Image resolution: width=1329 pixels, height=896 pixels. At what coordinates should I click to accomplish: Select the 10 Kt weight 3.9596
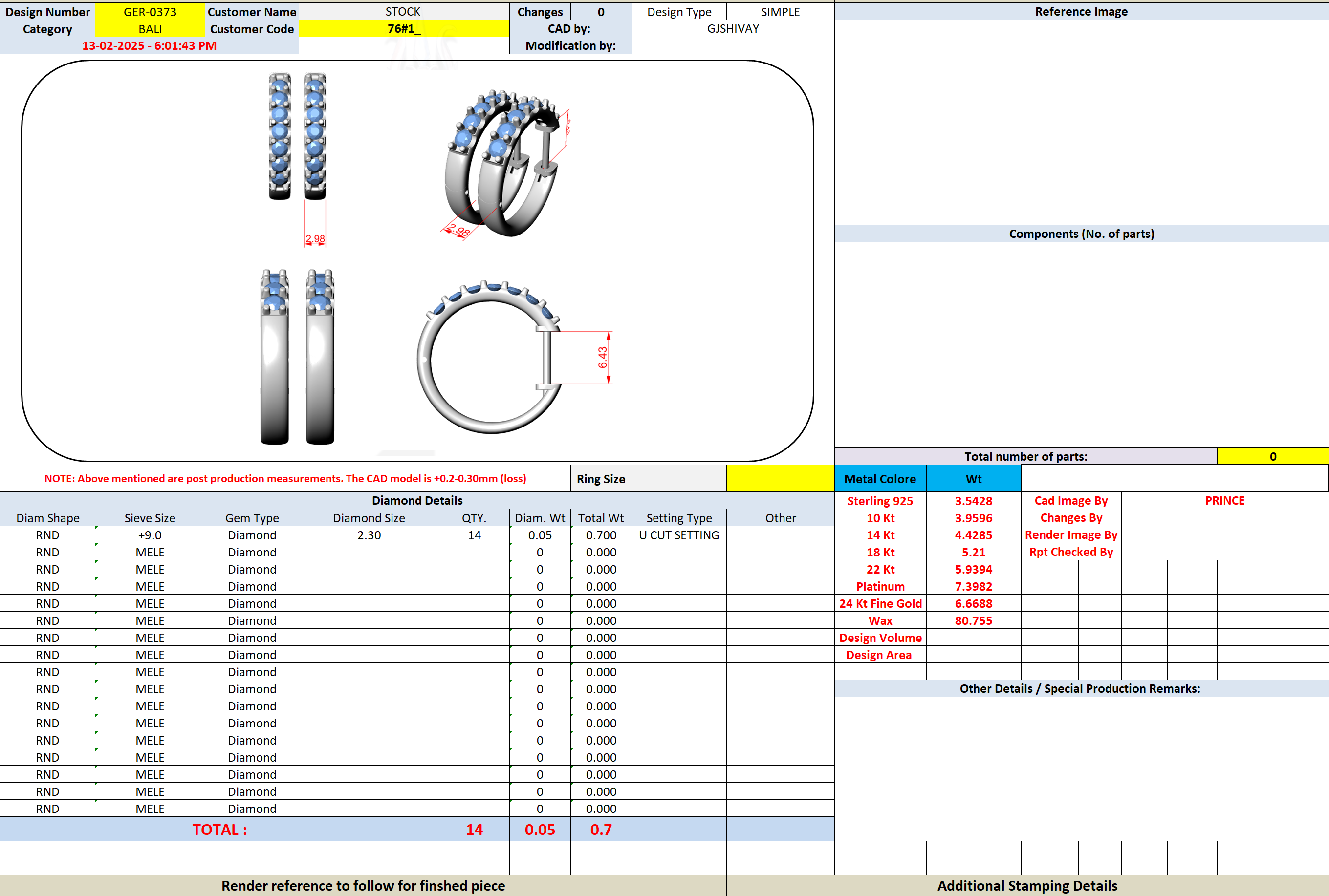coord(974,518)
